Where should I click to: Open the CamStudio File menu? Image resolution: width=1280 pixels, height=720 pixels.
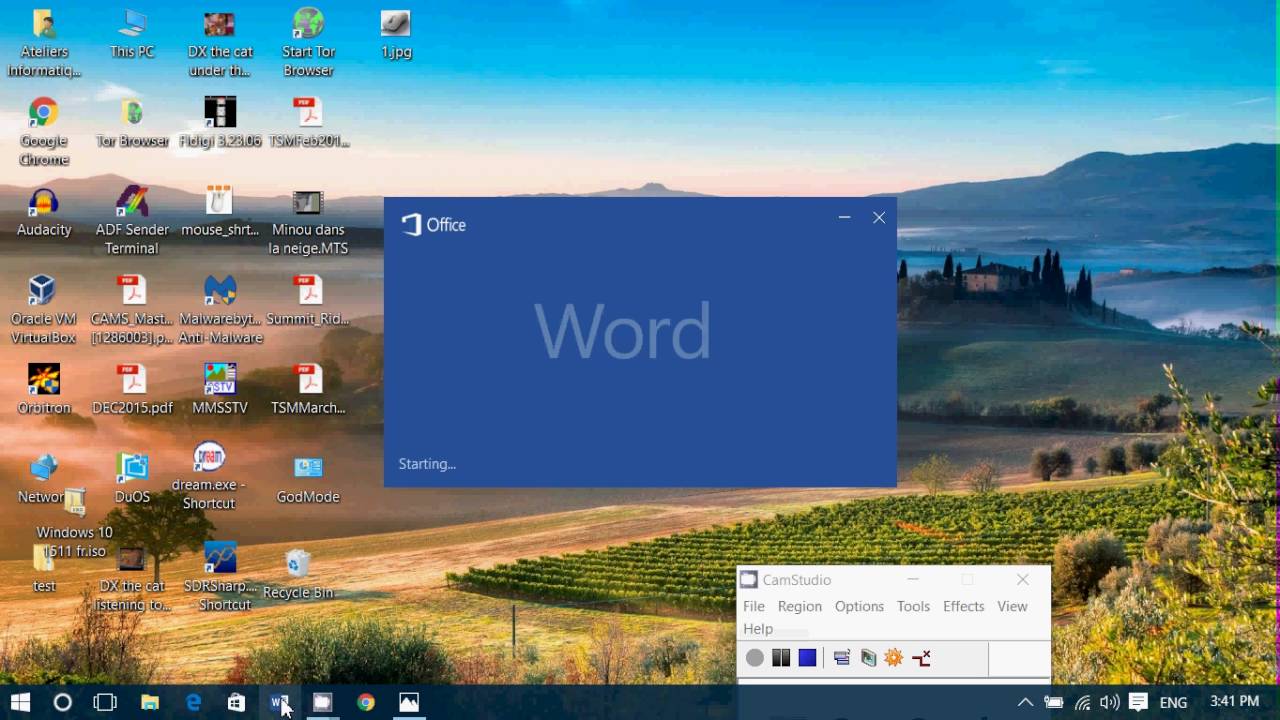point(754,606)
